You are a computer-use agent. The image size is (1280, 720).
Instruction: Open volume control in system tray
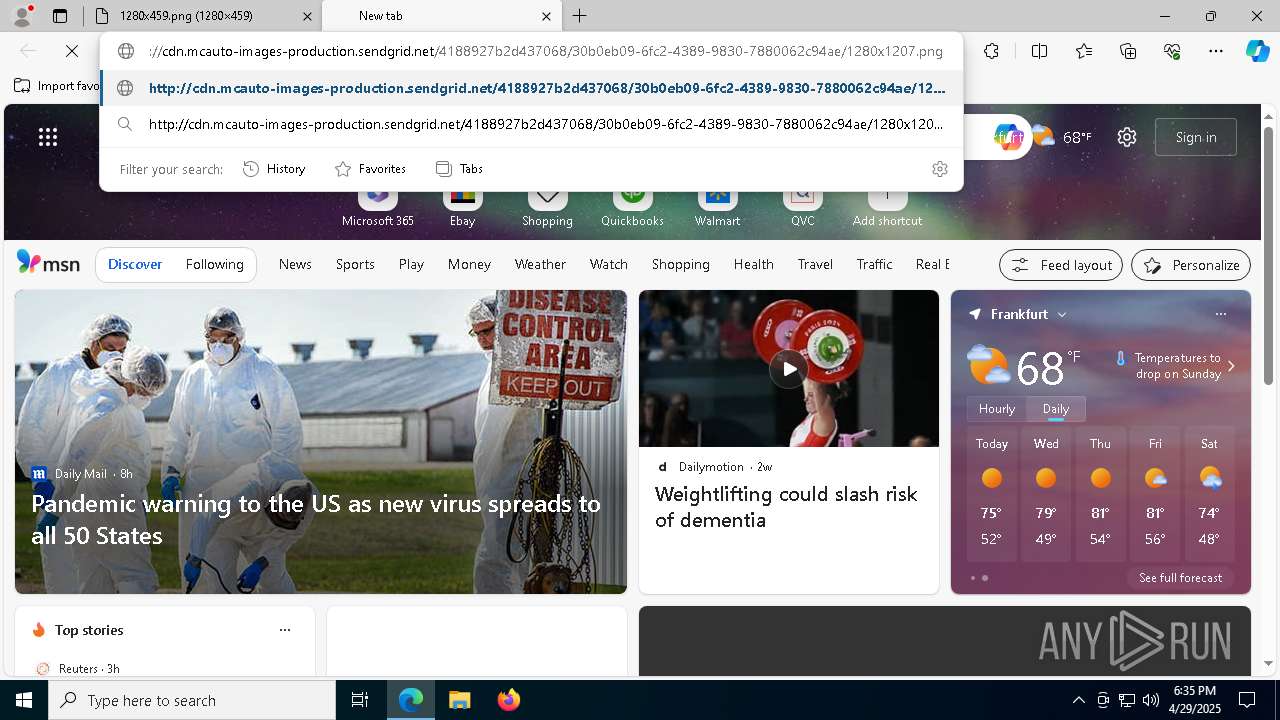coord(1151,700)
